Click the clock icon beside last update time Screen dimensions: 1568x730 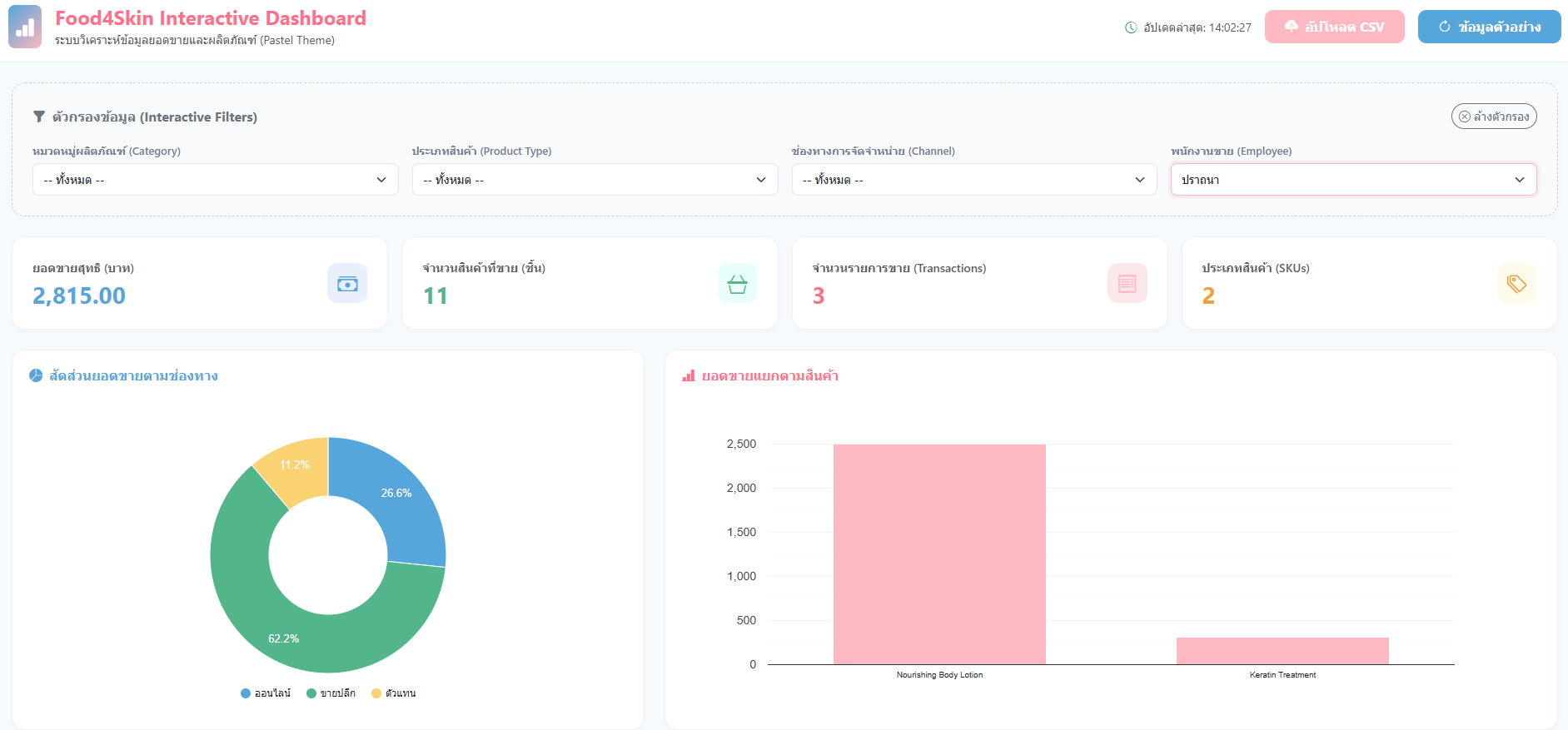point(1131,27)
